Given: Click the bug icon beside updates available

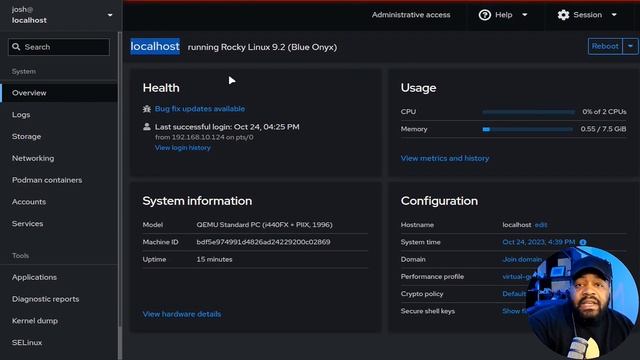Looking at the screenshot, I should tap(147, 109).
